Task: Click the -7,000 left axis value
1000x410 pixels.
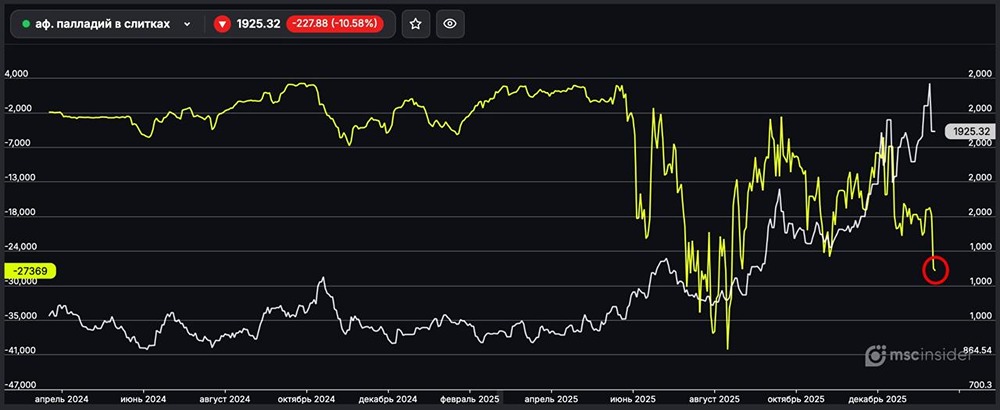Action: (x=17, y=143)
